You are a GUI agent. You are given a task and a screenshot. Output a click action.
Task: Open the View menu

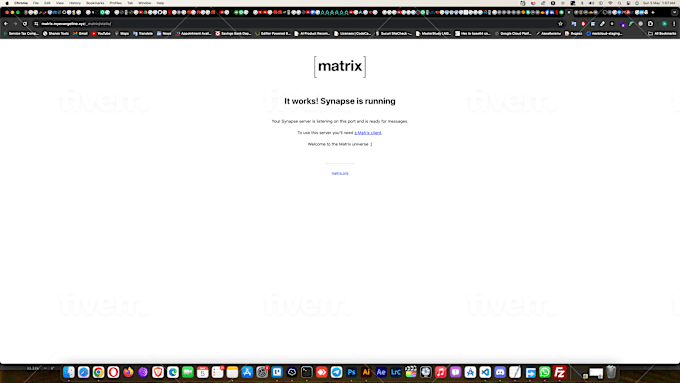59,3
